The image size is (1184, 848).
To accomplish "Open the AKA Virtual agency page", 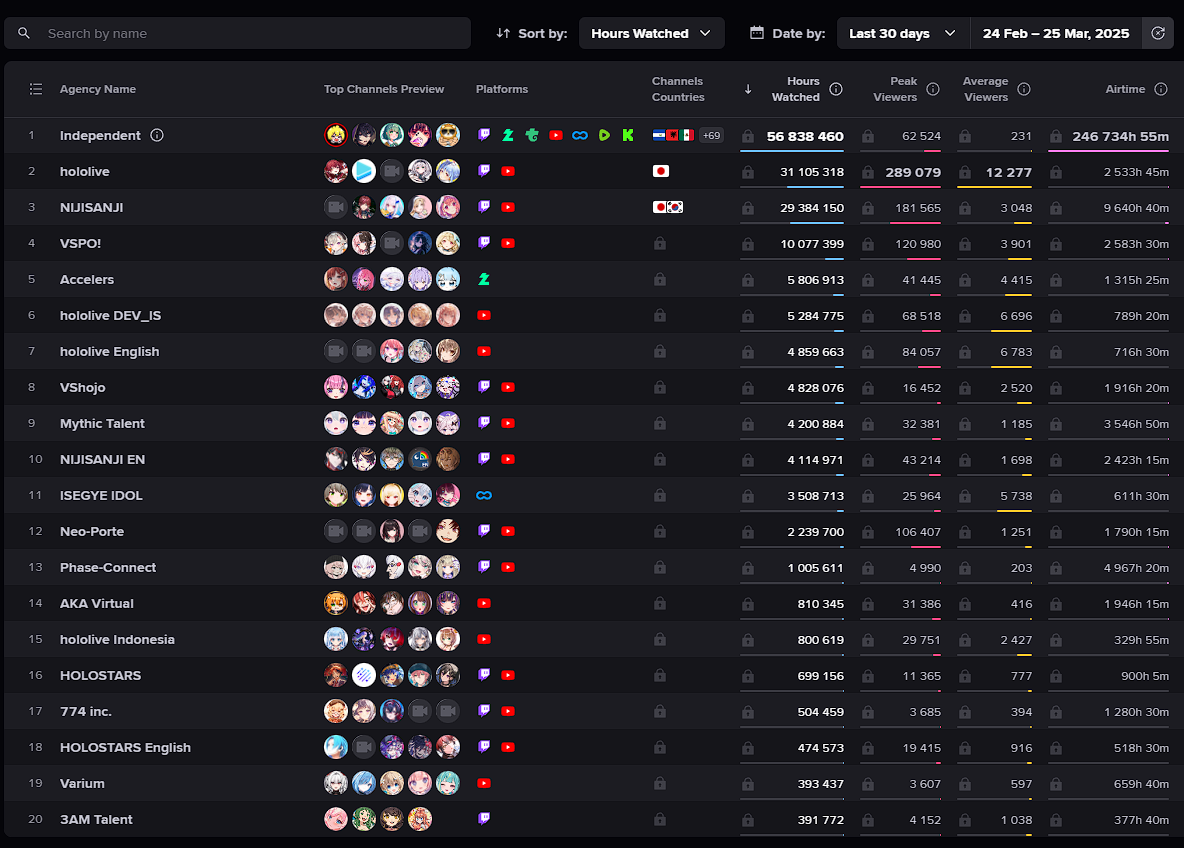I will coord(97,603).
